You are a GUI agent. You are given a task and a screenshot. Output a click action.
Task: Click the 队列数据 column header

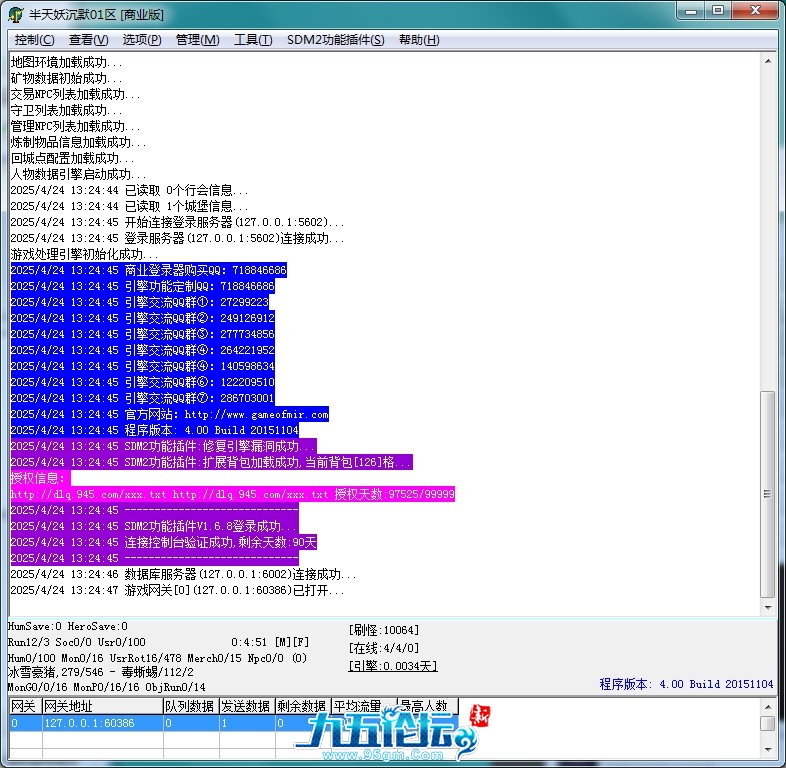191,706
